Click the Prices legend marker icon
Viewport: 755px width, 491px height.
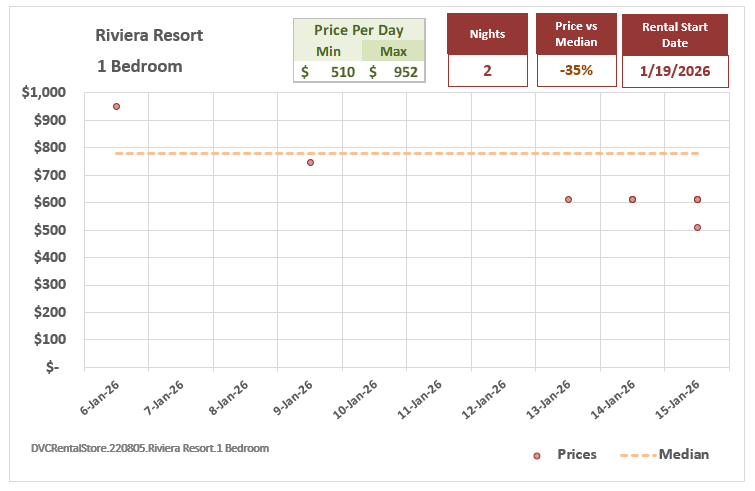[x=537, y=455]
